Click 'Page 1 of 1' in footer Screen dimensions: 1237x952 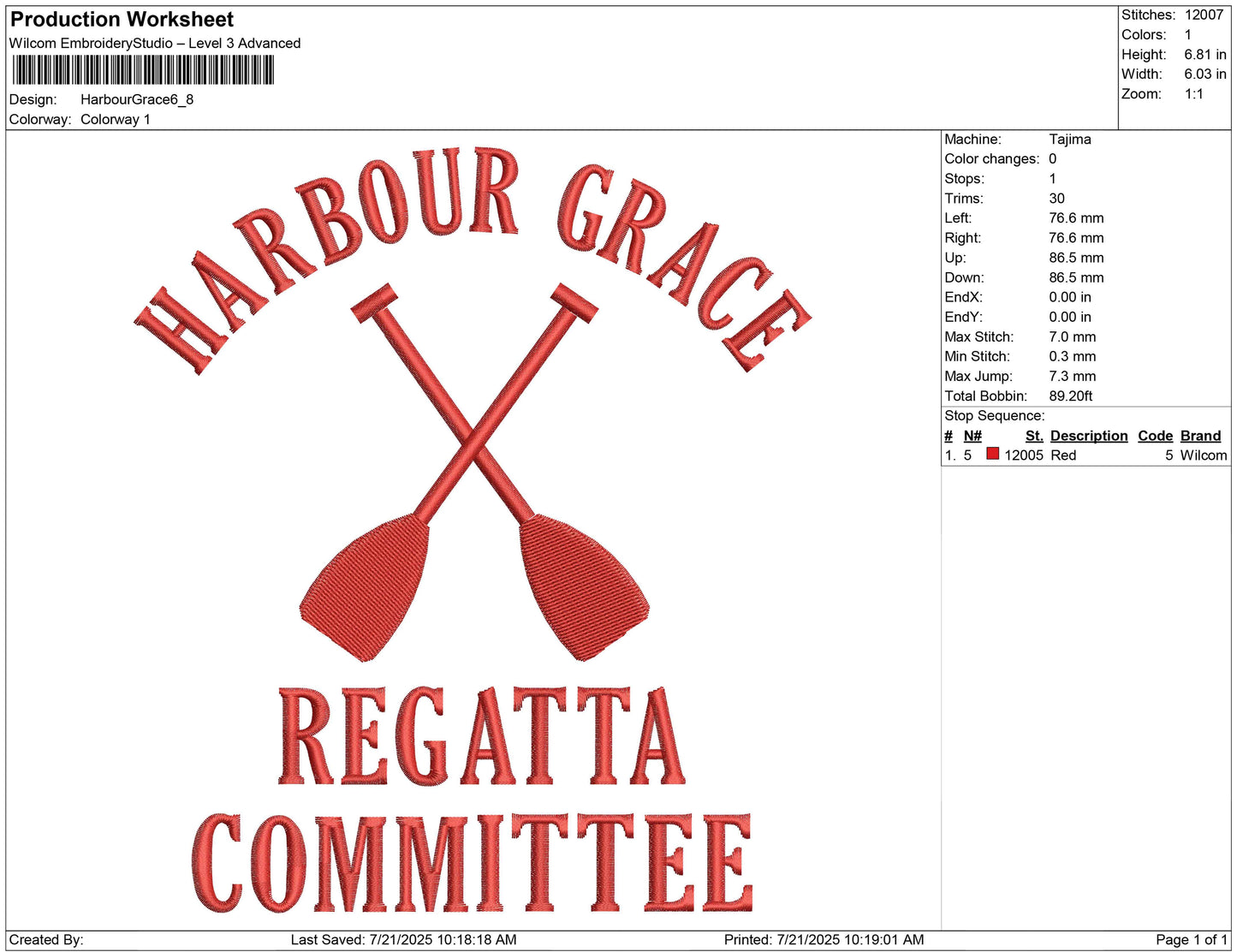tap(1192, 939)
